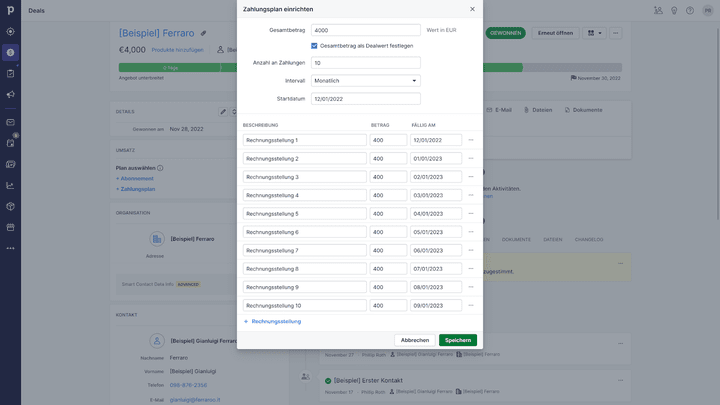Open the Startdatum date picker field
The height and width of the screenshot is (405, 720).
[365, 99]
